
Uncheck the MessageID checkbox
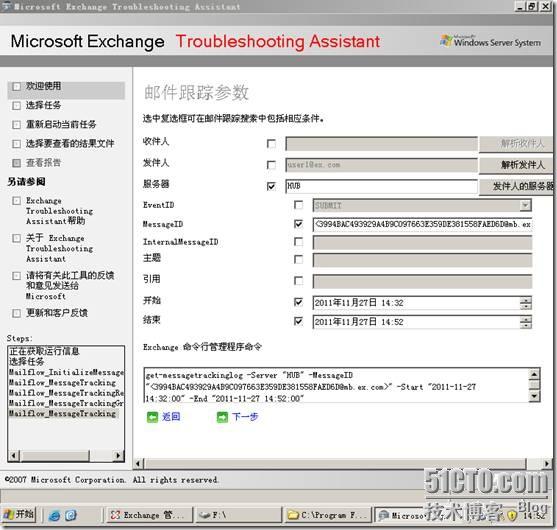(x=299, y=224)
